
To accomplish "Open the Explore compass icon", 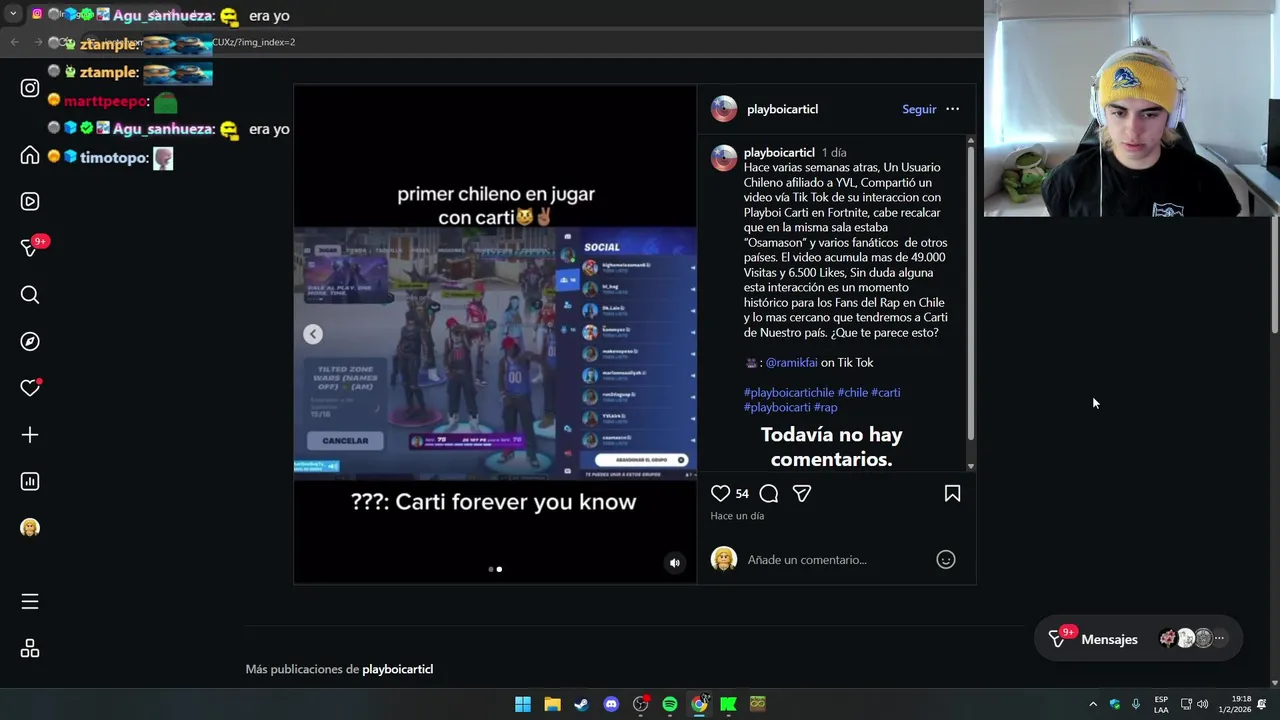I will [x=30, y=341].
